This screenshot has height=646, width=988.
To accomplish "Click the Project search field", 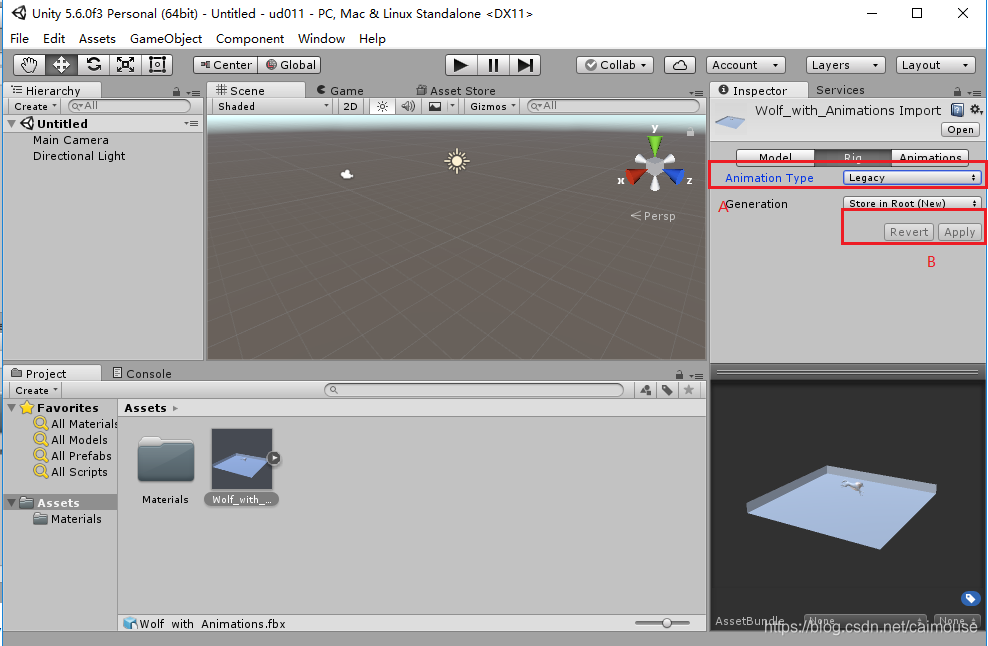I will tap(474, 390).
